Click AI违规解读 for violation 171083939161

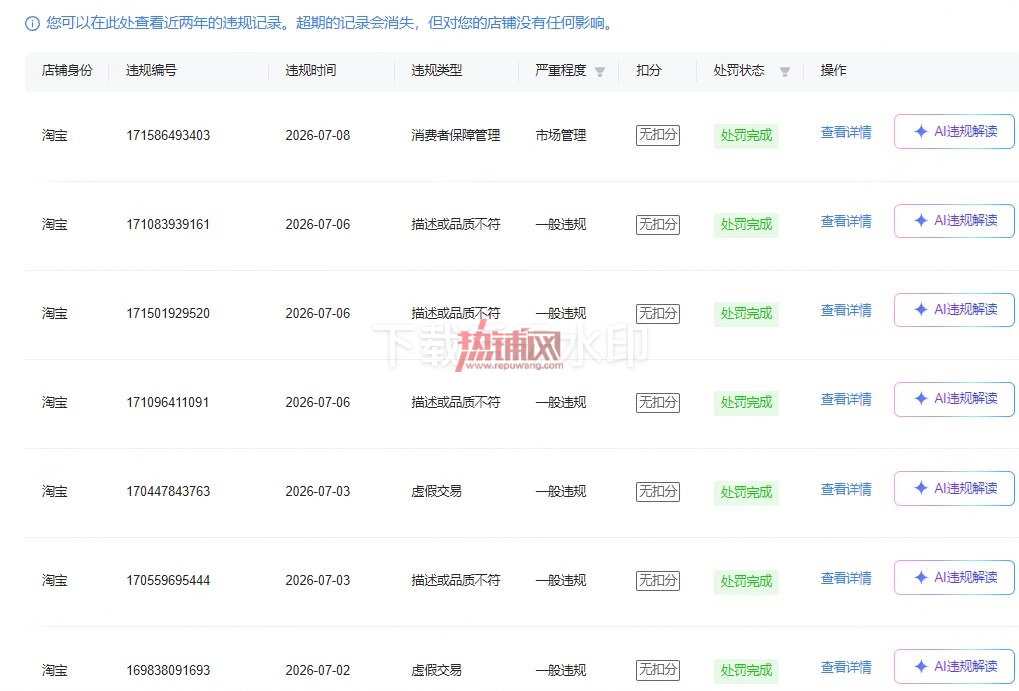(954, 220)
